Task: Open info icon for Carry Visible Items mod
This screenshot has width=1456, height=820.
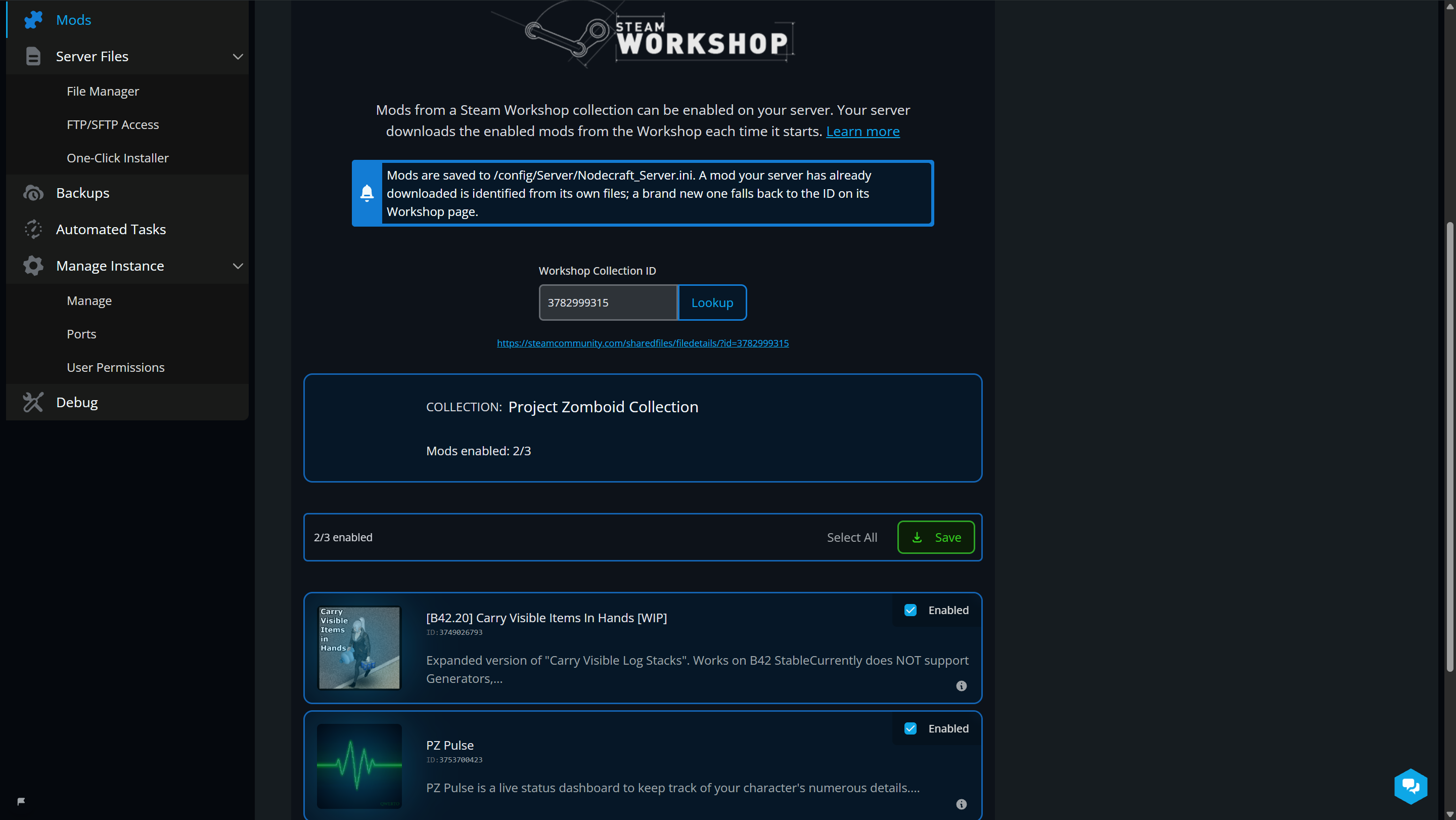Action: [x=961, y=686]
